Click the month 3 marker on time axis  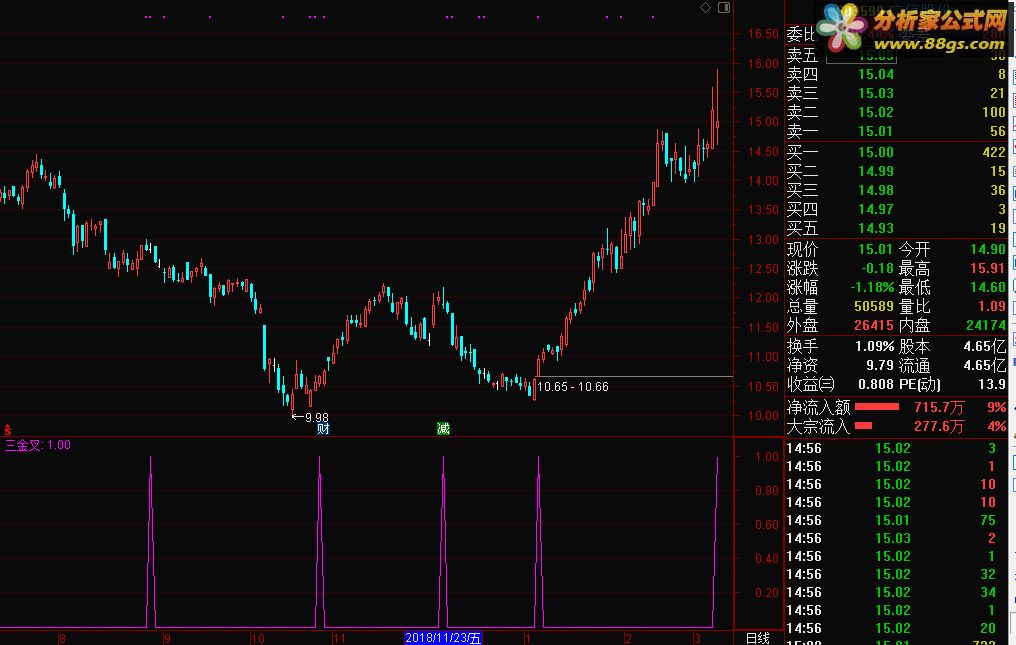(697, 639)
